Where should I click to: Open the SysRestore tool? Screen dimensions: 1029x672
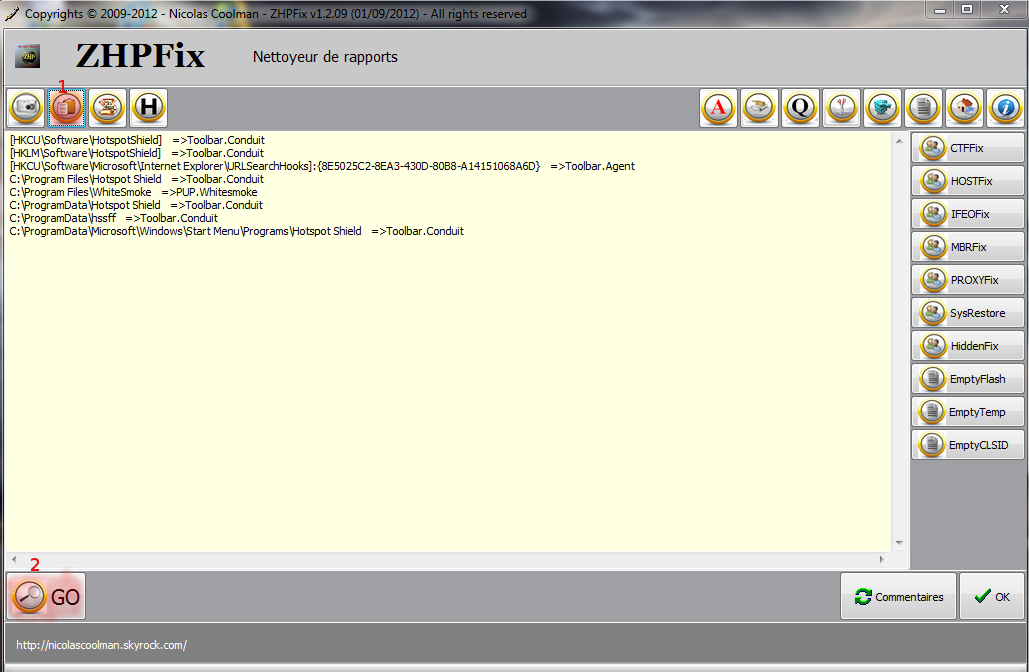pos(967,313)
